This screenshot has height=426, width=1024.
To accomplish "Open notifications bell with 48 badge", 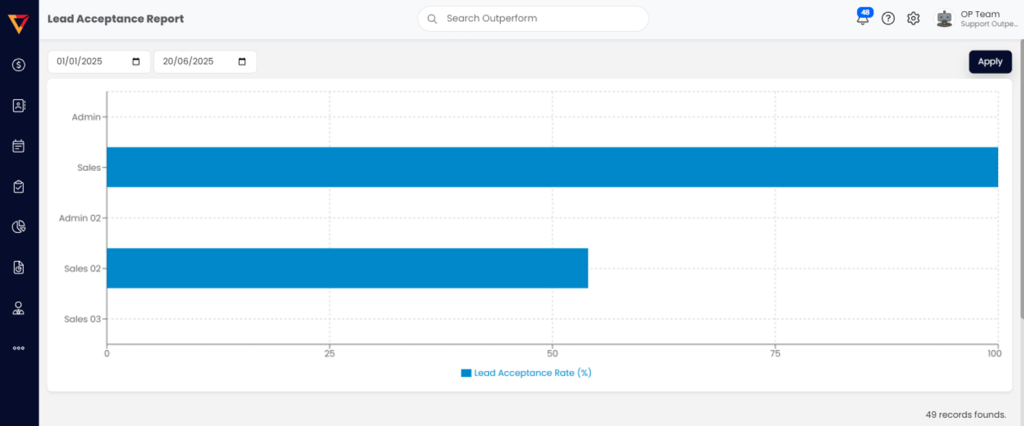I will coord(862,19).
